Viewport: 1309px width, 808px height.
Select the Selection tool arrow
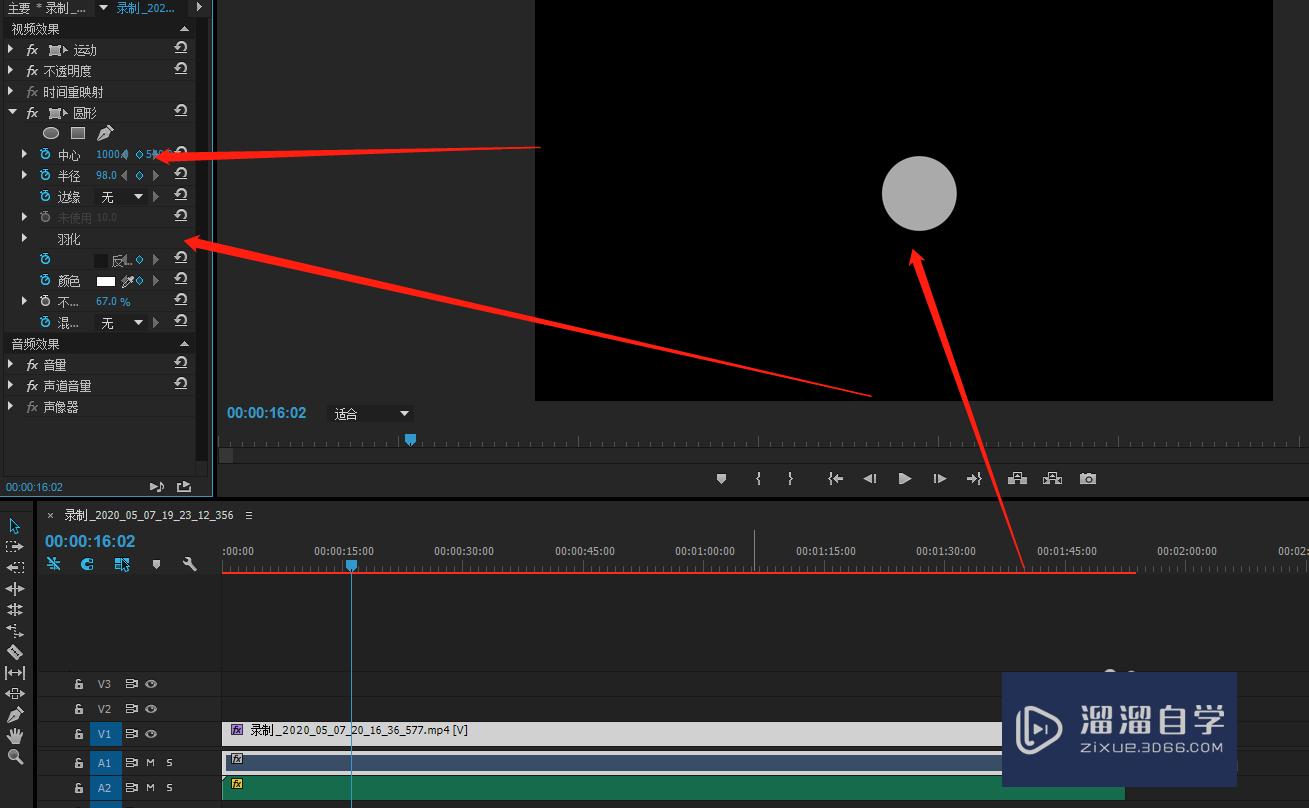pos(15,526)
